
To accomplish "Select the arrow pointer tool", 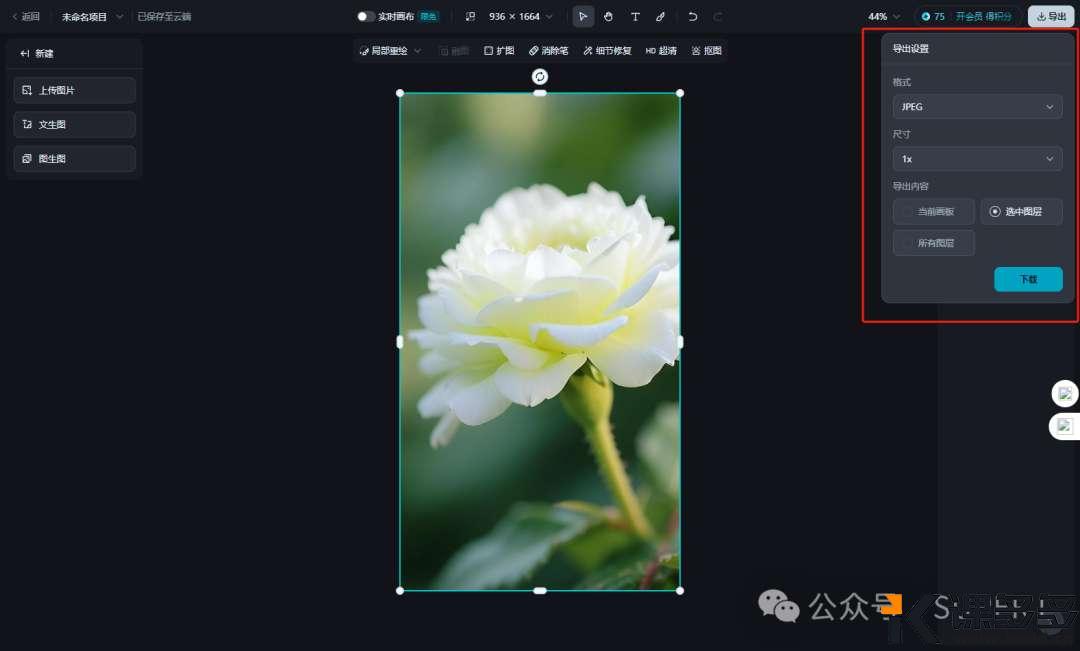I will (x=583, y=17).
